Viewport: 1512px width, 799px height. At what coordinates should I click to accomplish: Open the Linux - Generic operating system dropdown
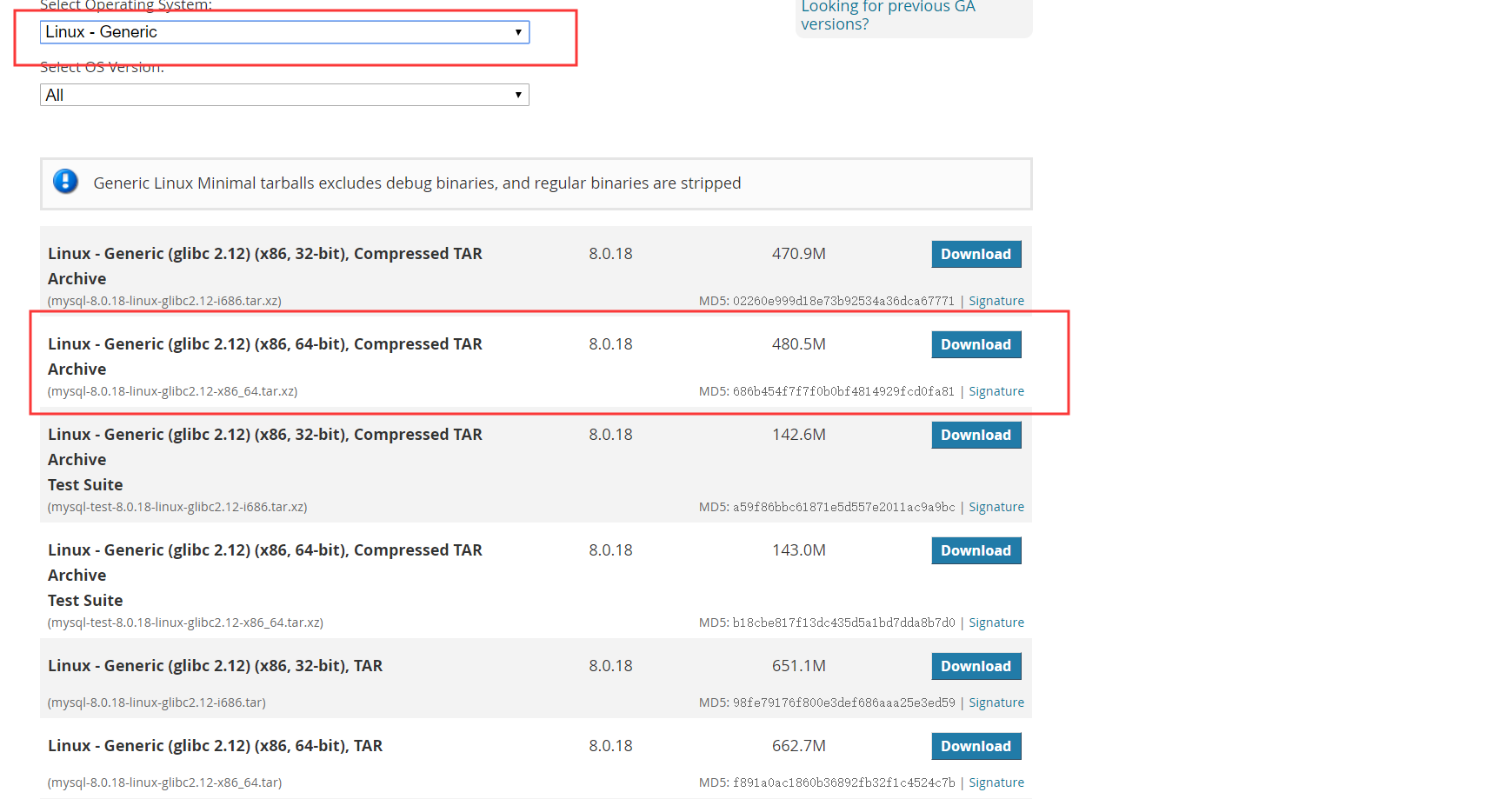click(x=284, y=32)
